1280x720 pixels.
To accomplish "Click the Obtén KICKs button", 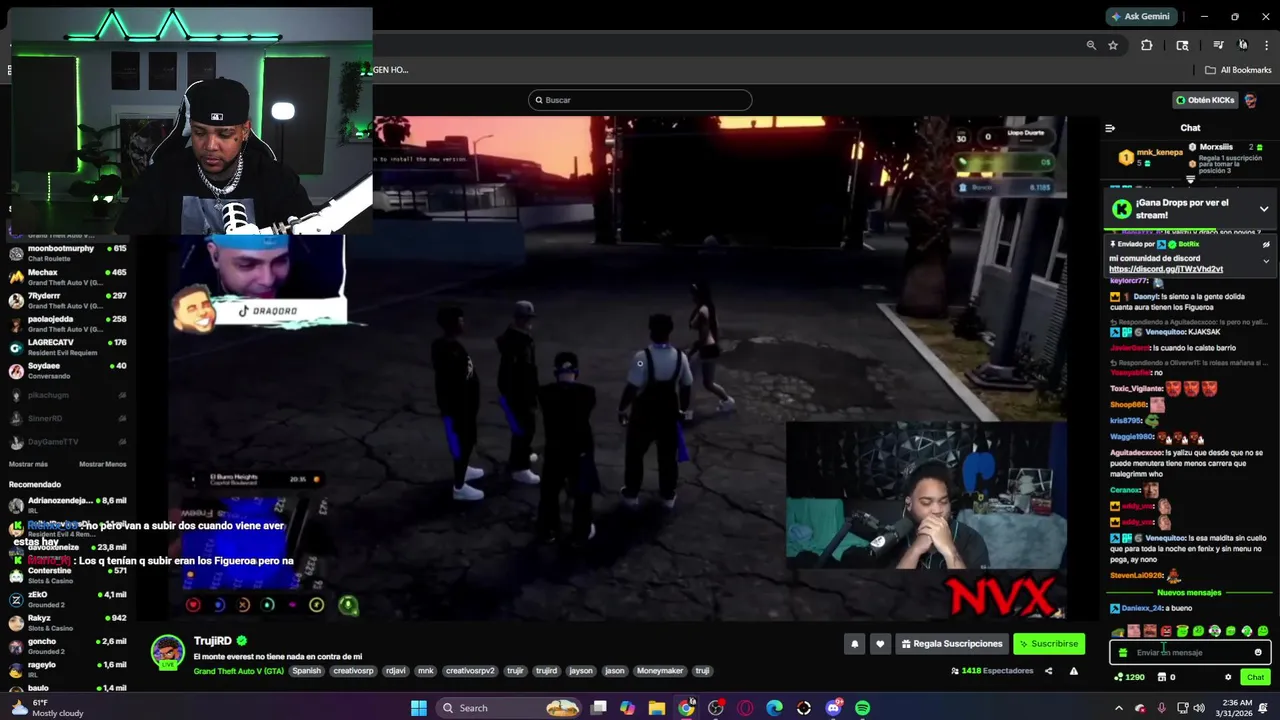I will [x=1205, y=100].
